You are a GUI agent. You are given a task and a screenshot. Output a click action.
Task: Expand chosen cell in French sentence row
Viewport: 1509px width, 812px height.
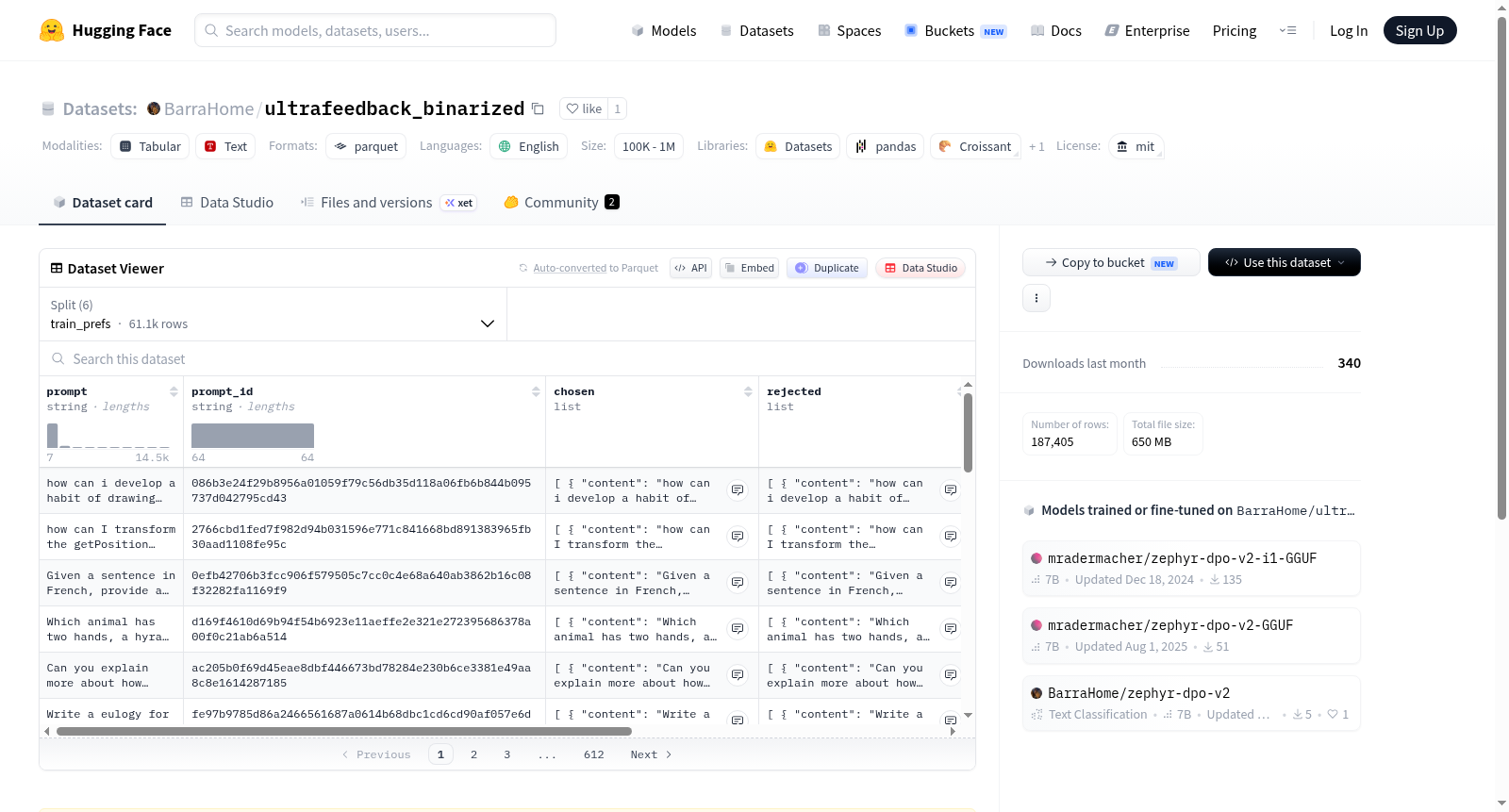[738, 583]
